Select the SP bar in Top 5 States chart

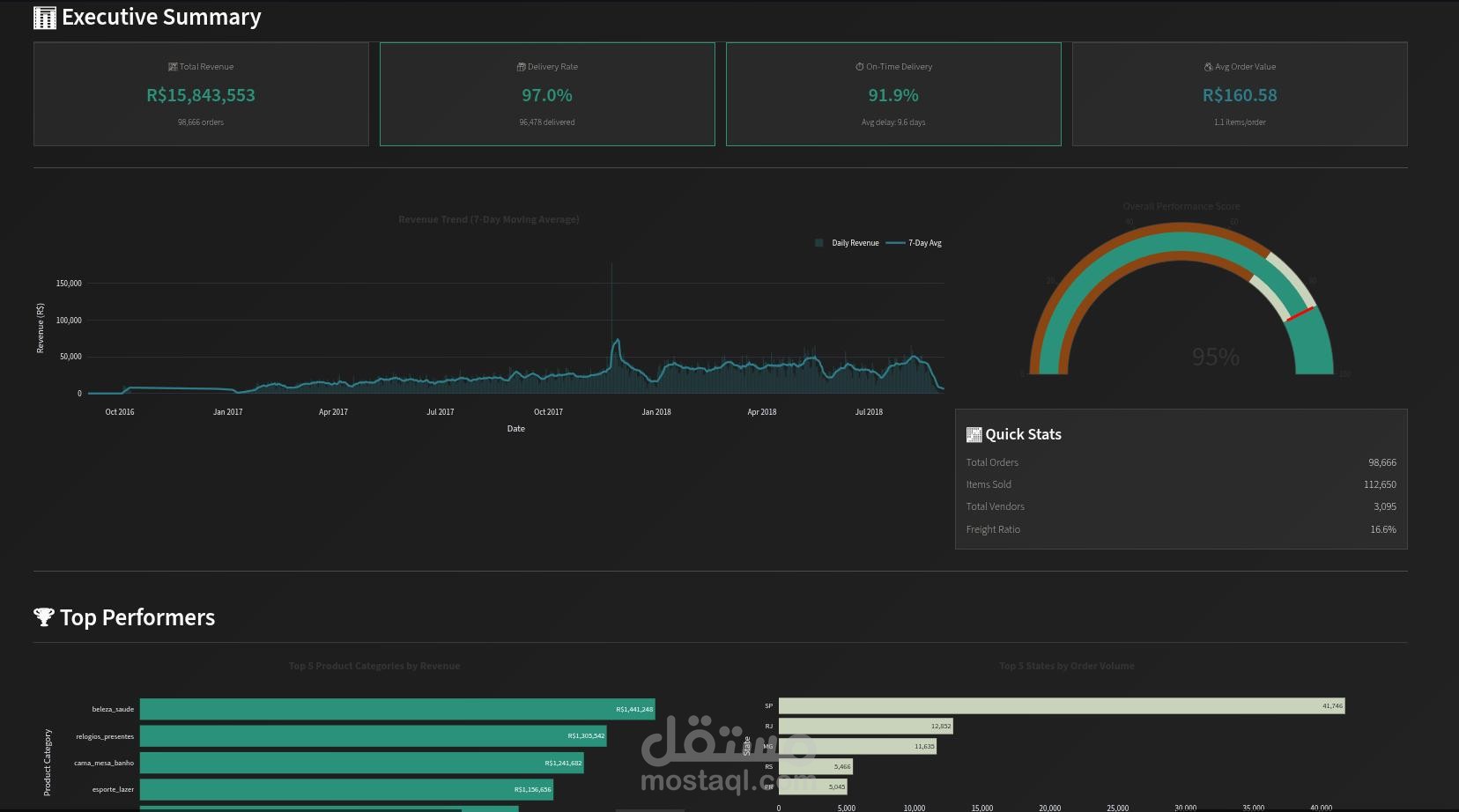pos(1057,705)
